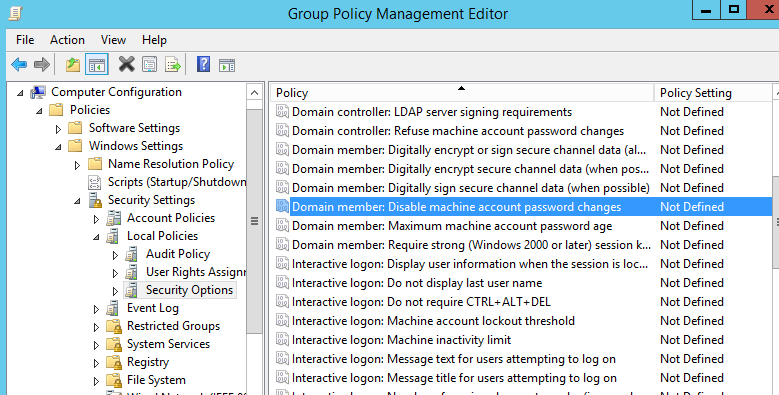
Task: Select Do not require CTRL+ALT+DEL policy
Action: coord(421,302)
